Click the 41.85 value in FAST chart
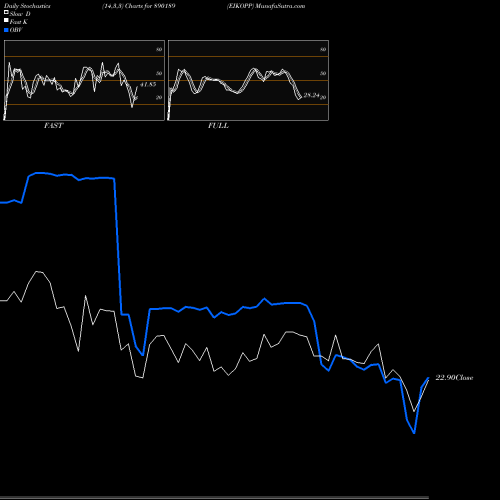Viewport: 500px width, 500px height. click(x=148, y=84)
